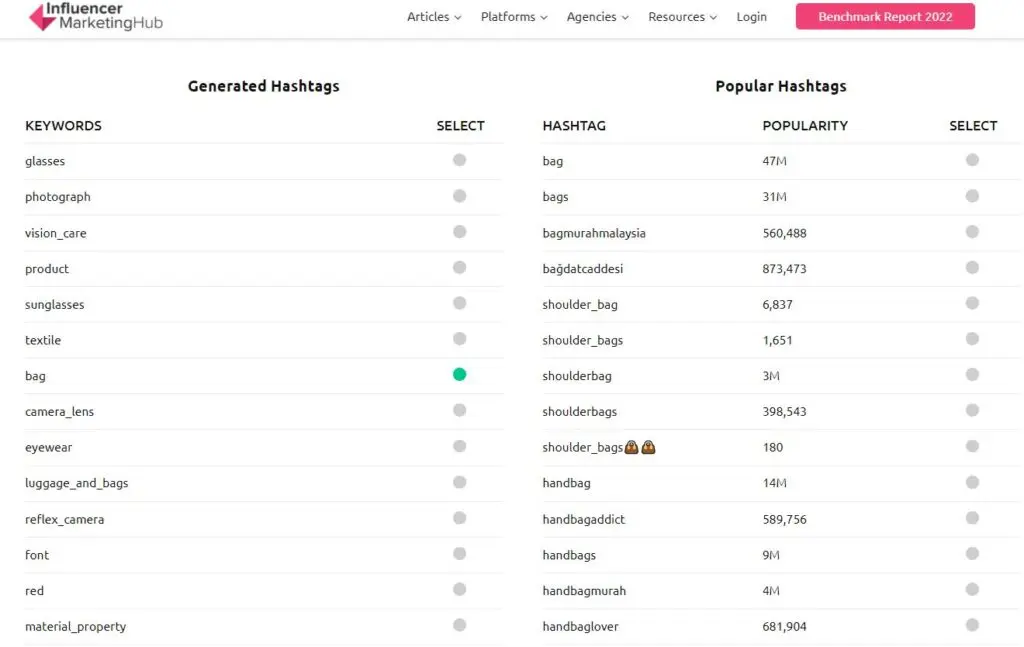Choose the bagmurahmalaysia hashtag circle

972,232
